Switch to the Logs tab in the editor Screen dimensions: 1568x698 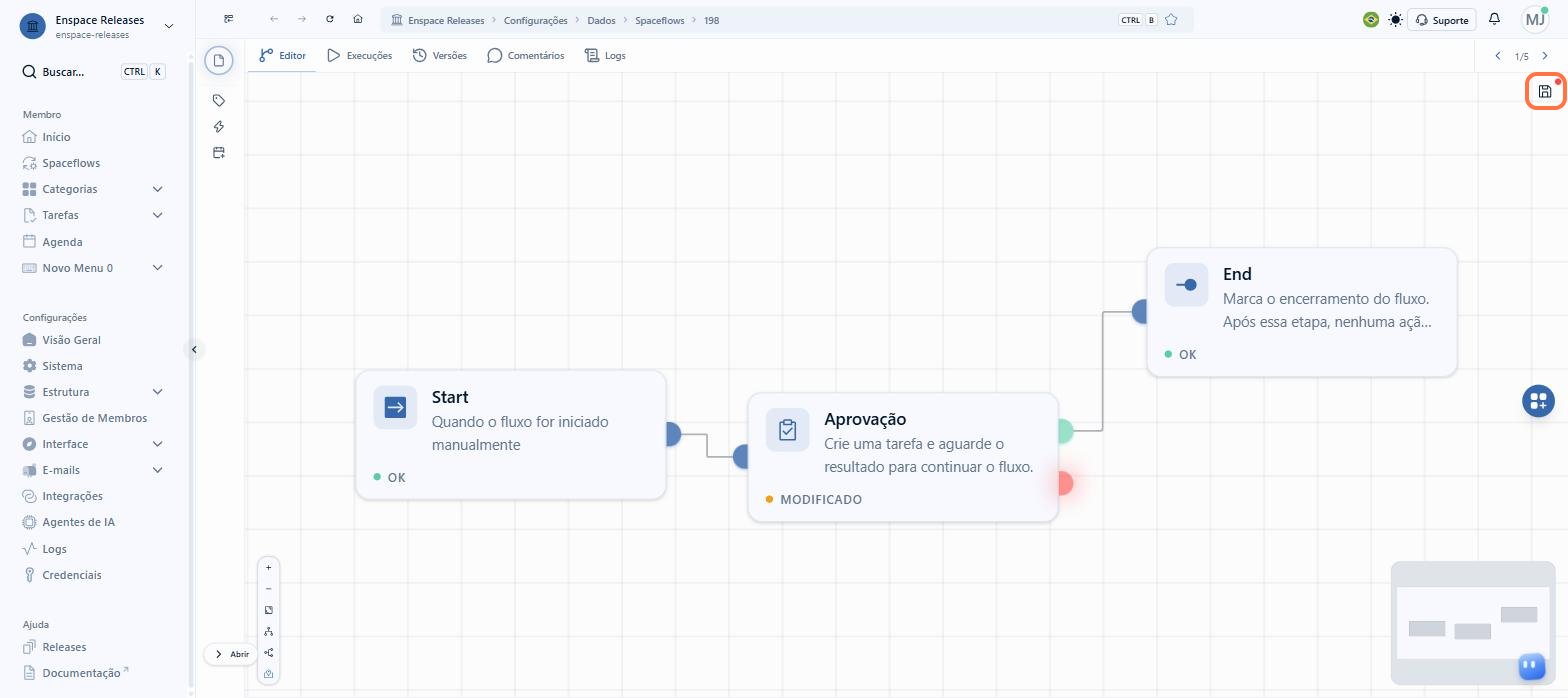tap(605, 56)
